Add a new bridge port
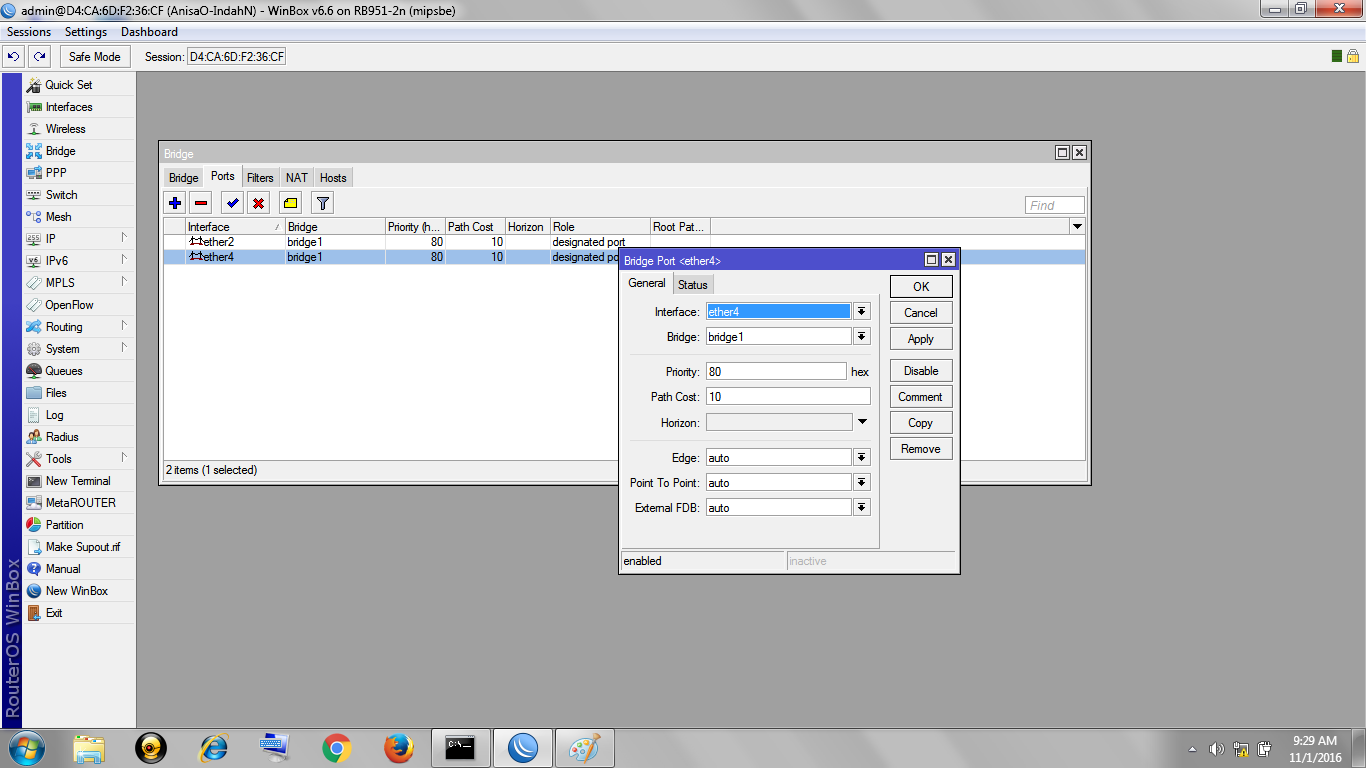1366x768 pixels. [x=175, y=202]
